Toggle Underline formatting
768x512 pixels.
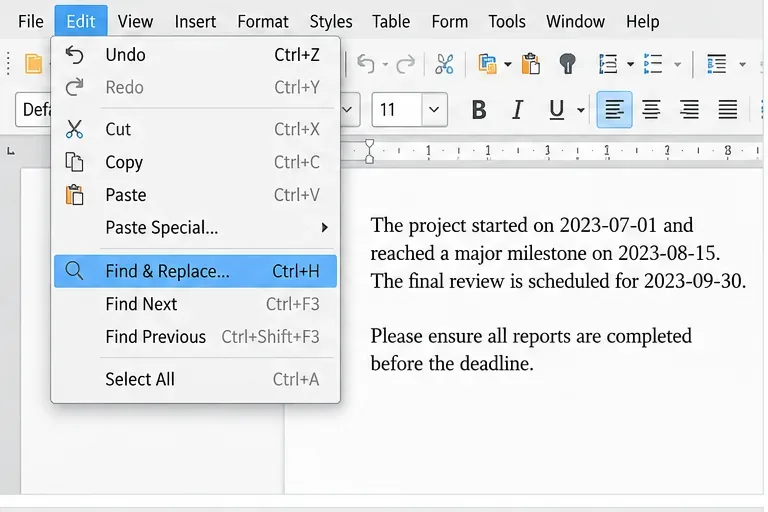[556, 109]
